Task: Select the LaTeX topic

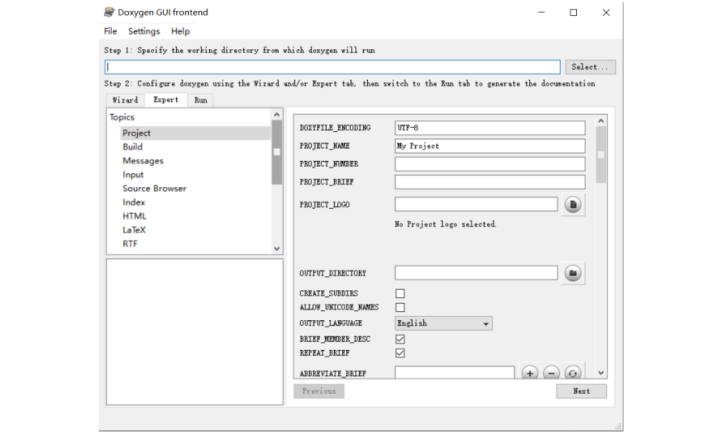Action: point(134,230)
